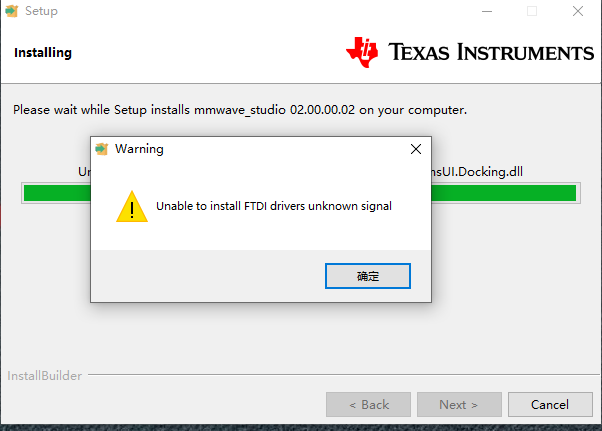Click the Next > button
Viewport: 602px width, 431px height.
click(459, 405)
